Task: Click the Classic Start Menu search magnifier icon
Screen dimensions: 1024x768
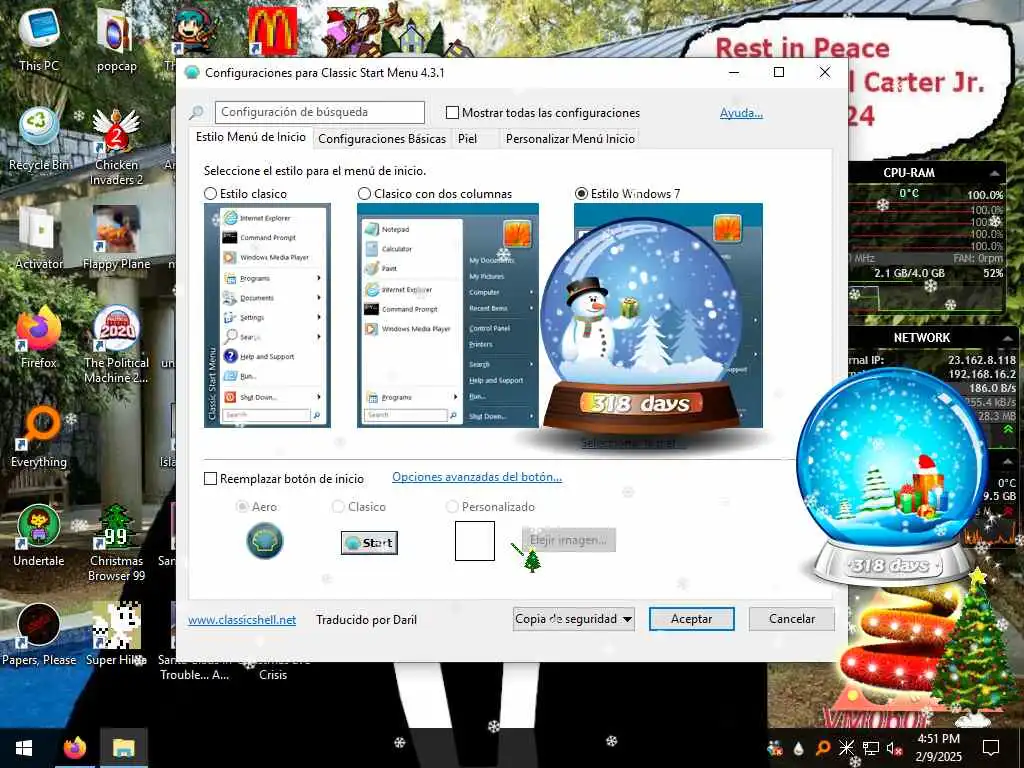Action: coord(197,112)
